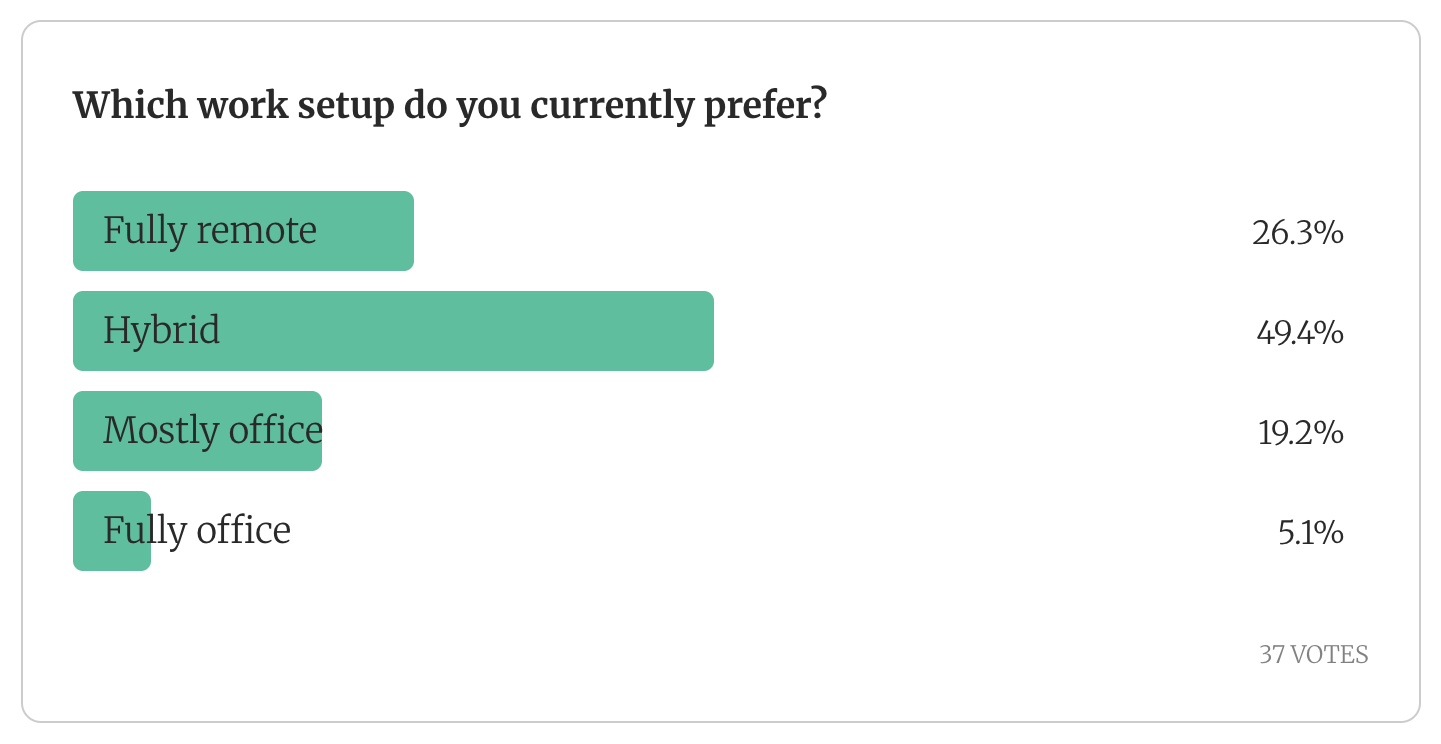
Task: Click the 49.4% result percentage
Action: 1299,333
